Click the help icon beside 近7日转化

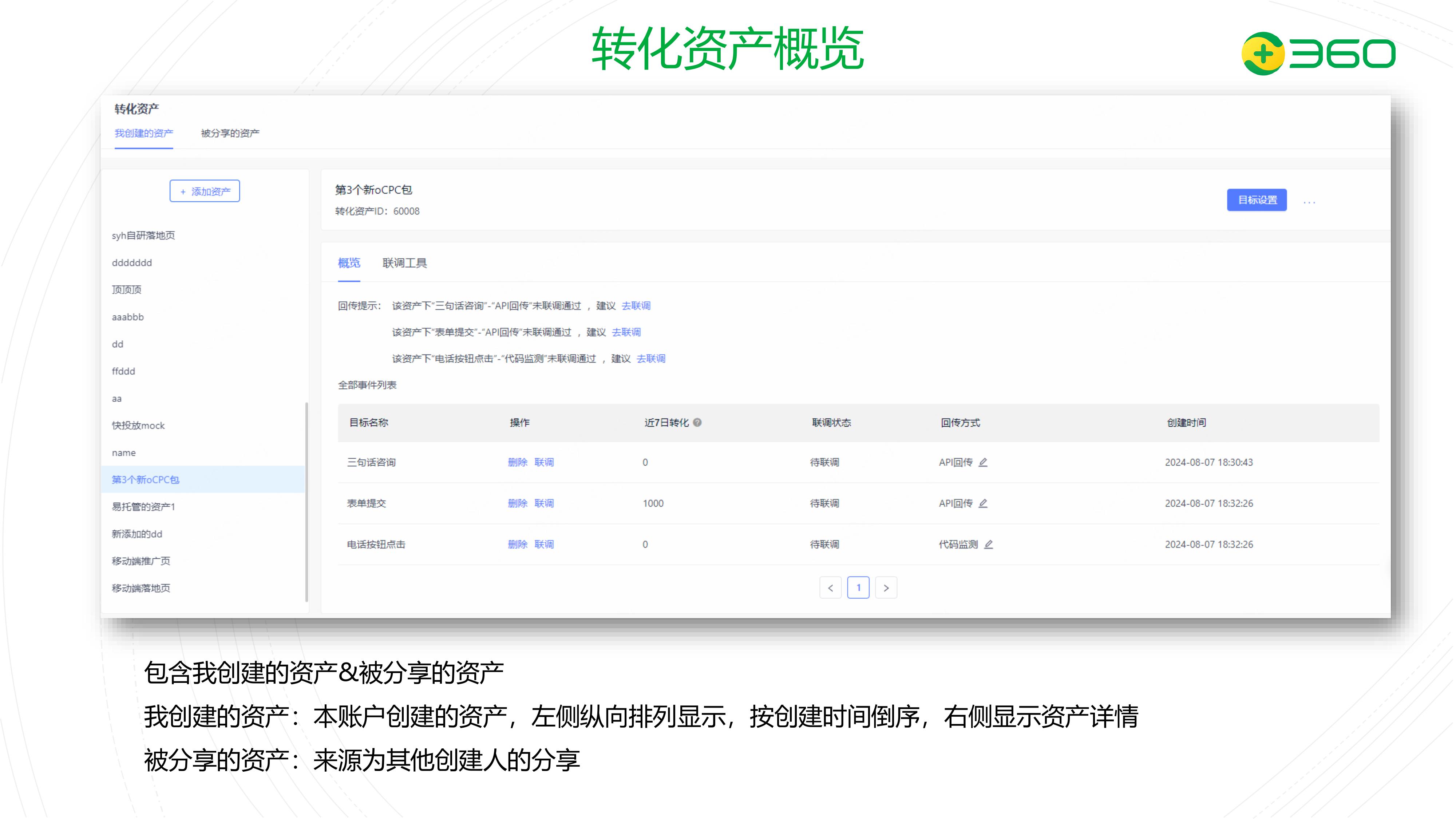(x=697, y=422)
